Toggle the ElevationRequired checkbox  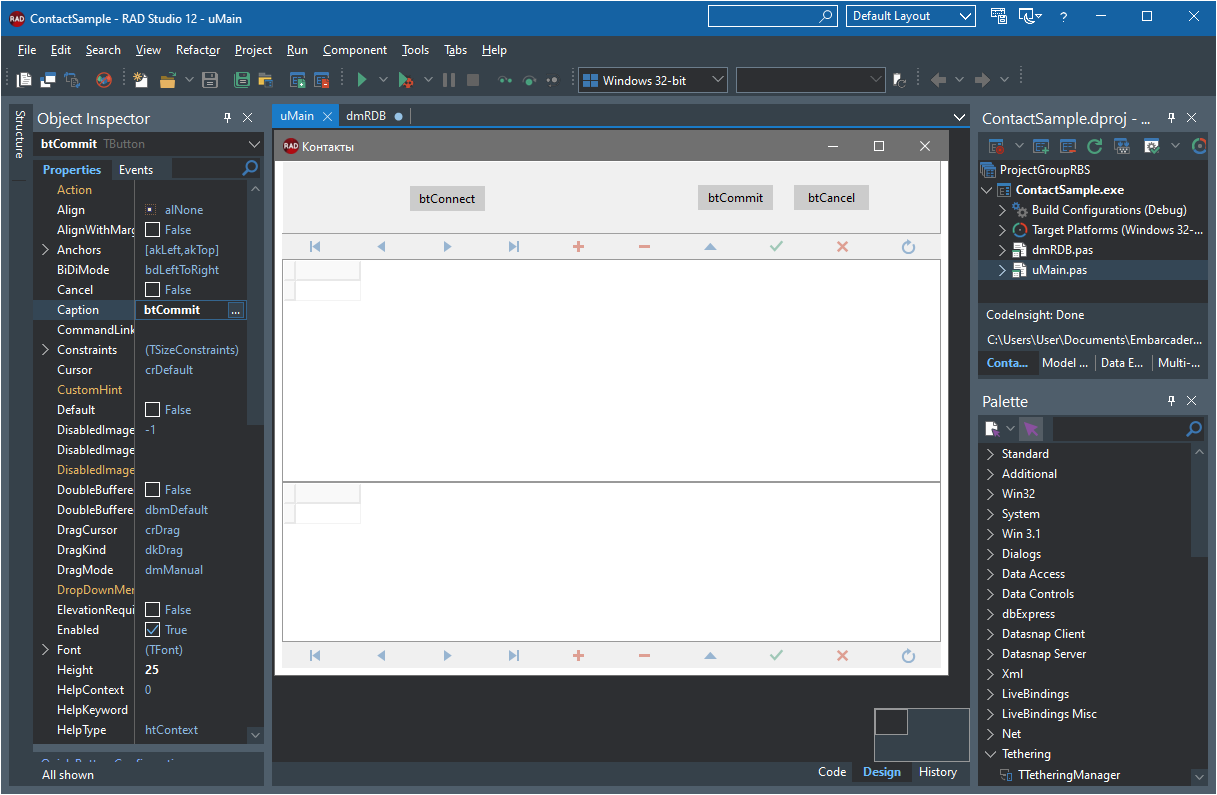(152, 610)
